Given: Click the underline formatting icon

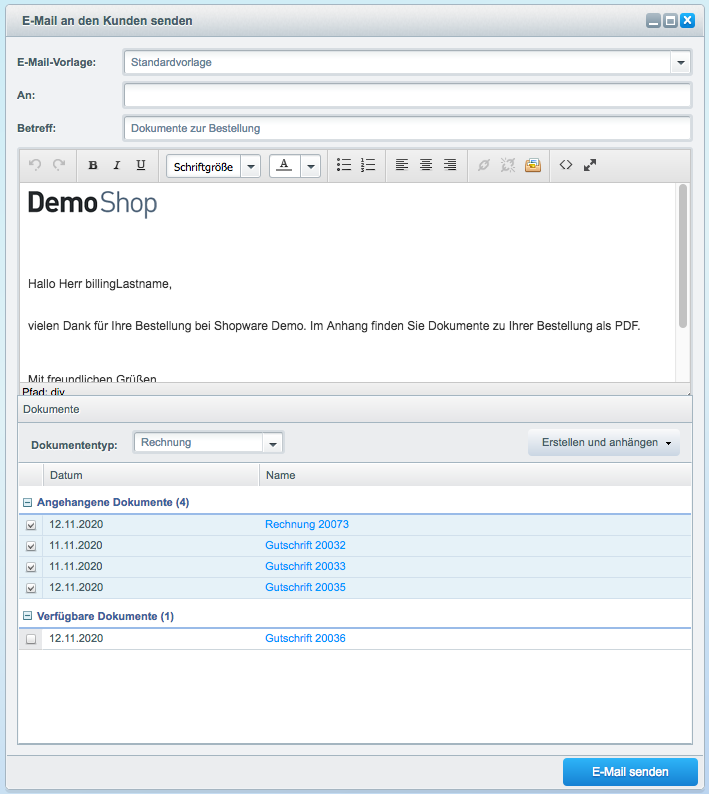Looking at the screenshot, I should click(141, 166).
